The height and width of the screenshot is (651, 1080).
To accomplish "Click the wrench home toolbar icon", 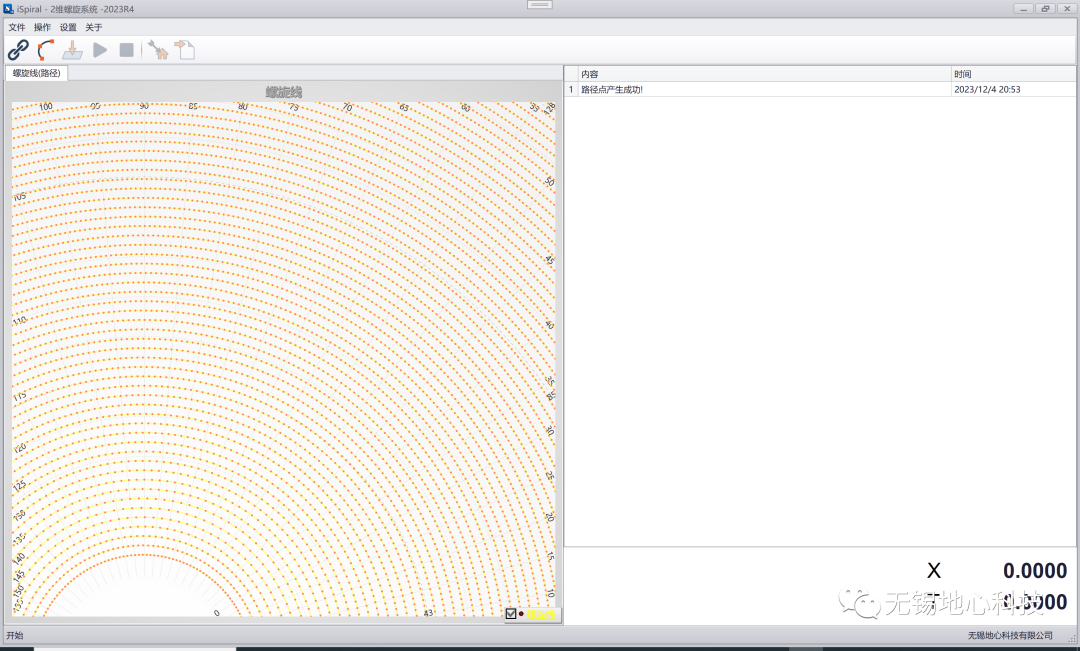I will [157, 50].
